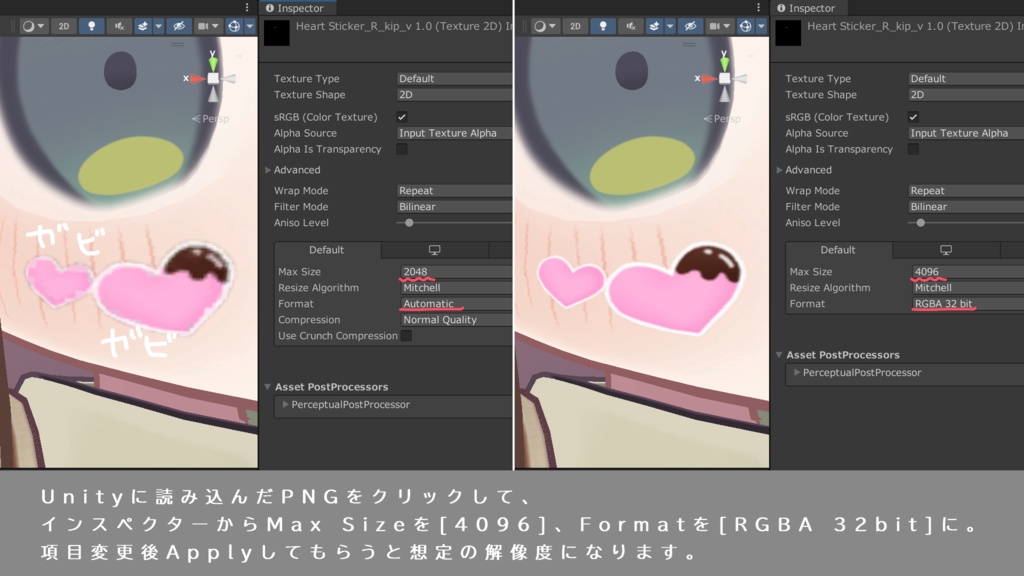This screenshot has width=1024, height=576.
Task: Toggle sRGB (Color Texture) checkbox in left Inspector
Action: coord(402,117)
